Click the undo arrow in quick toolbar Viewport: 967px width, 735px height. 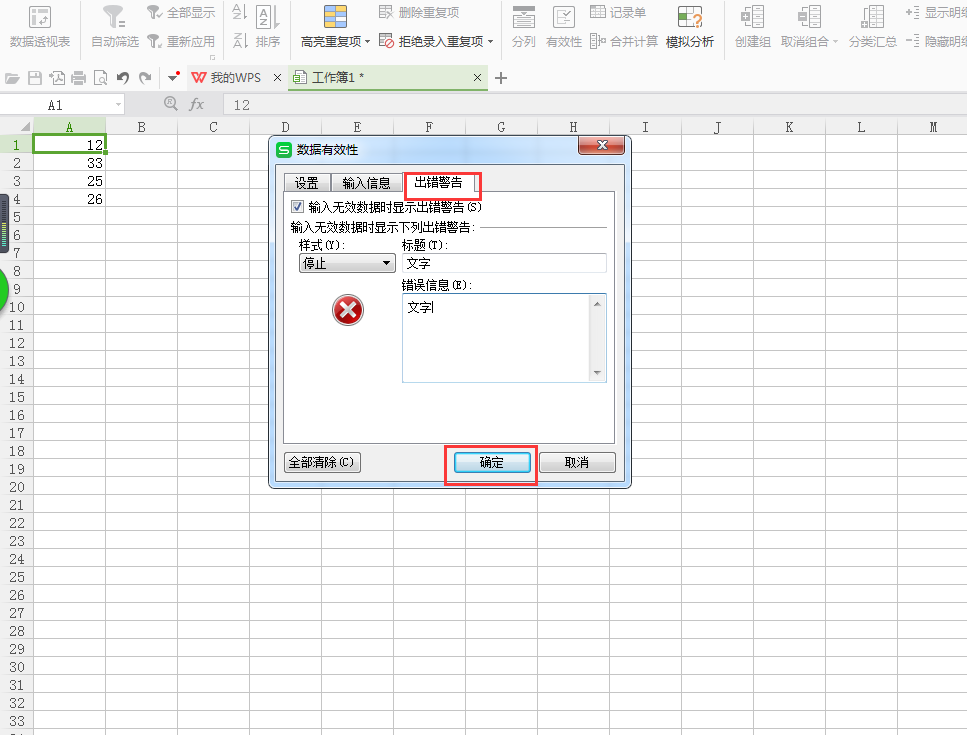coord(123,78)
